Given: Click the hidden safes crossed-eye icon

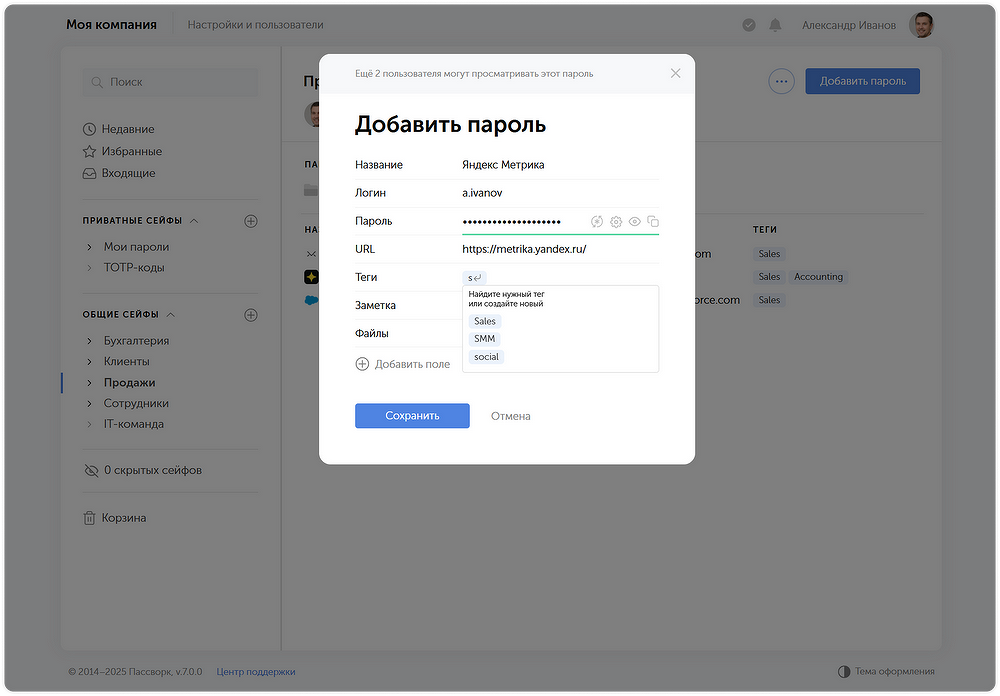Looking at the screenshot, I should tap(91, 470).
